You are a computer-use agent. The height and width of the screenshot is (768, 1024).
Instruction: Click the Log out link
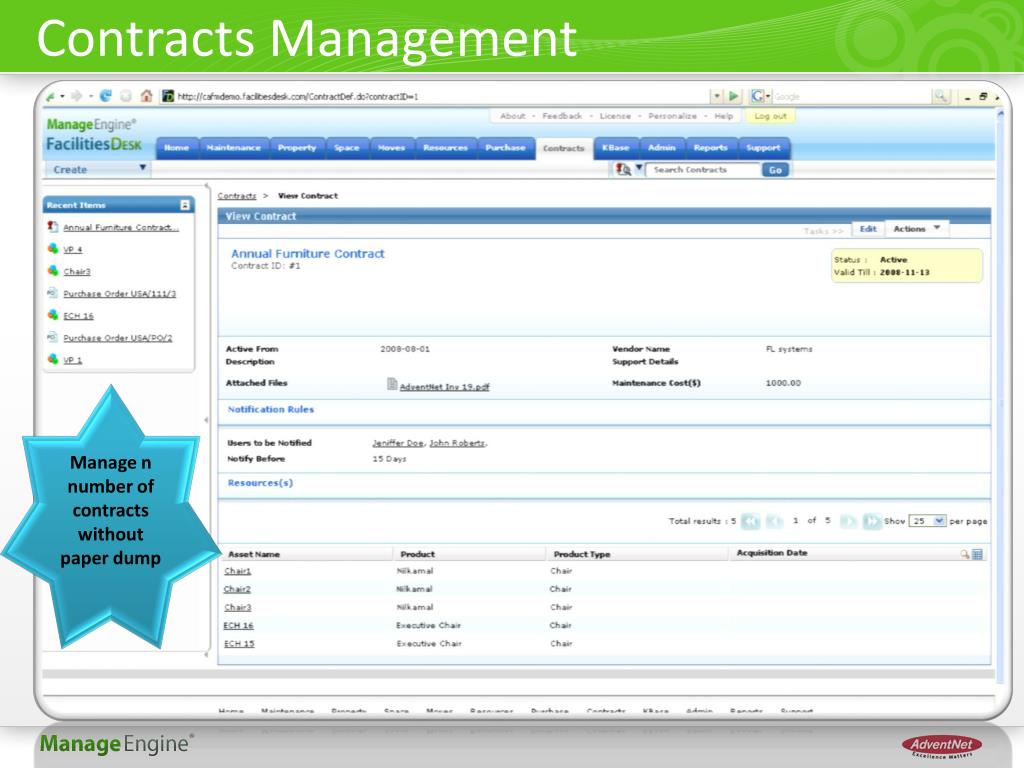tap(770, 116)
